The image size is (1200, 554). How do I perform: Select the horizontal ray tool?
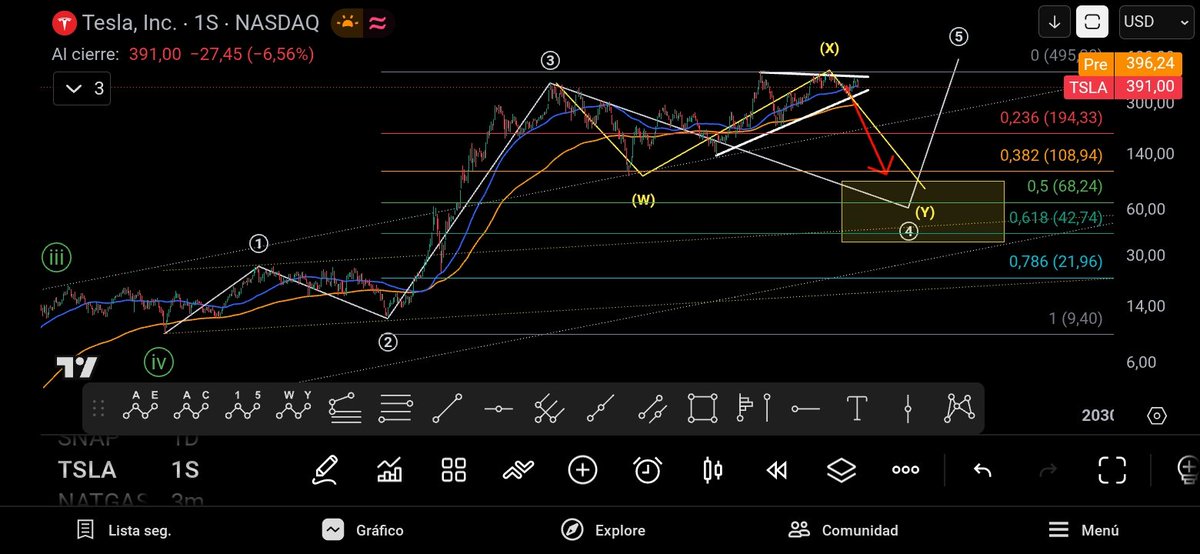click(x=805, y=408)
